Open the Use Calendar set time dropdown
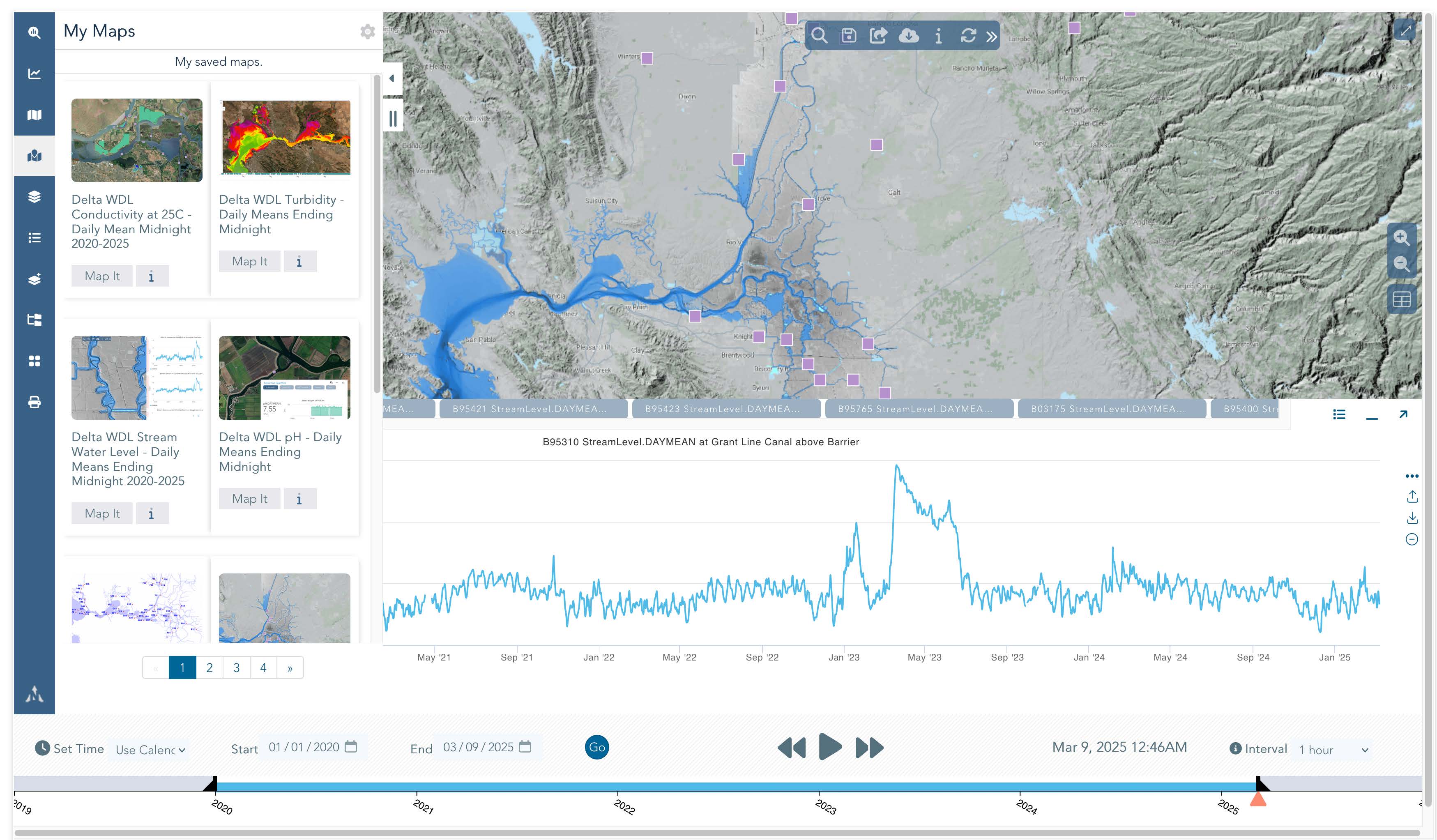The image size is (1437, 840). [150, 749]
